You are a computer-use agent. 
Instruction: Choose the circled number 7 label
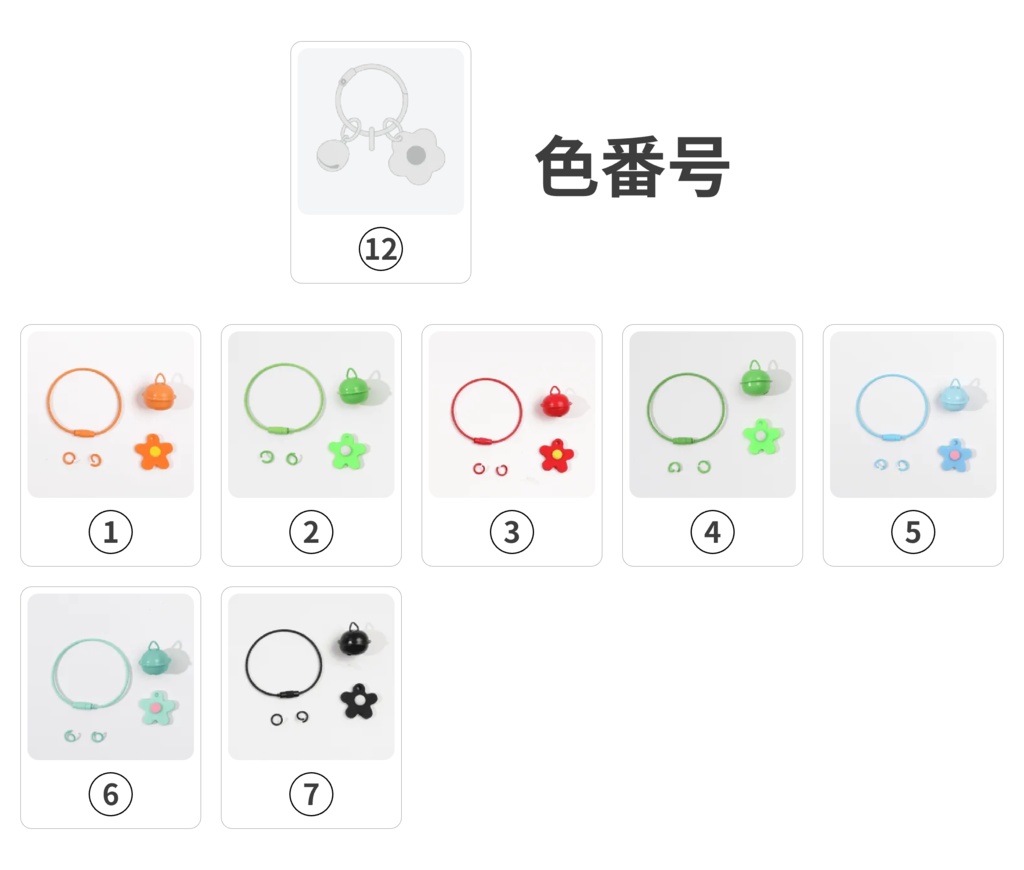click(311, 794)
